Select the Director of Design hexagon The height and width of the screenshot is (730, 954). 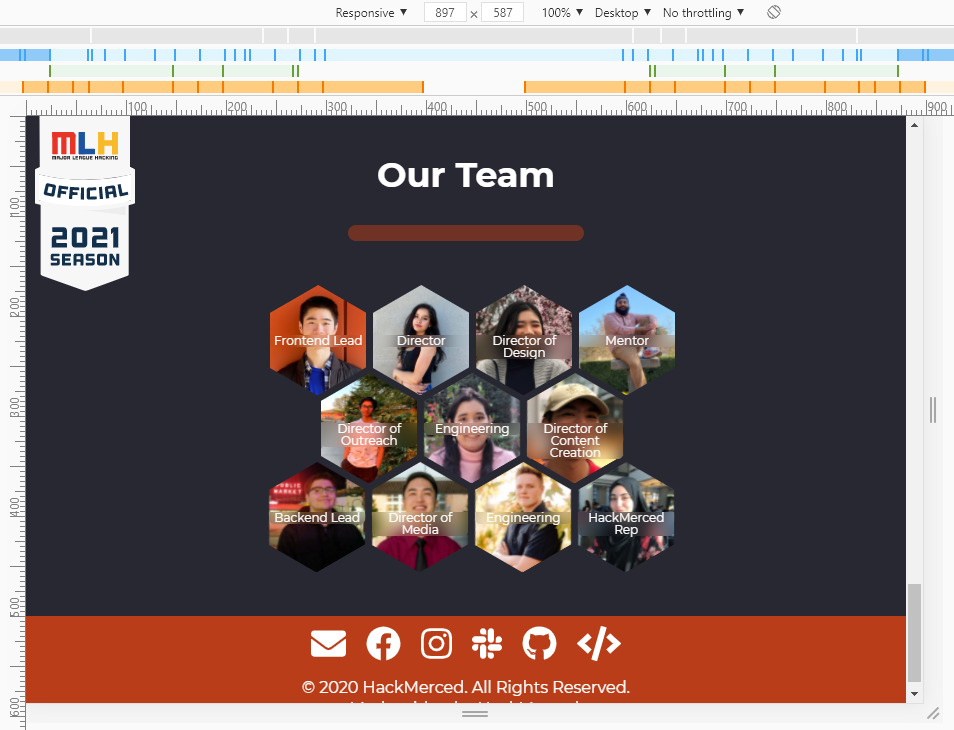click(x=524, y=339)
